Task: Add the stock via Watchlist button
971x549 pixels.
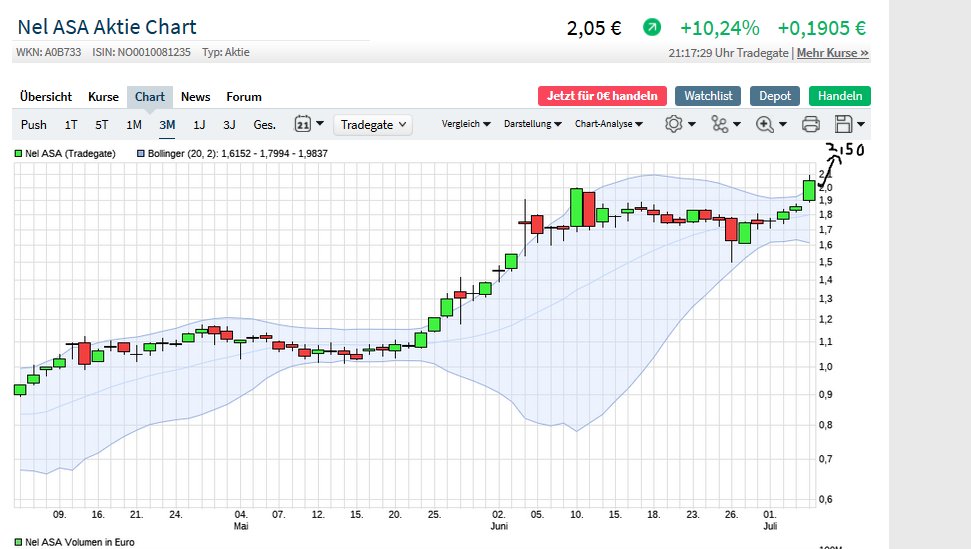Action: click(708, 96)
